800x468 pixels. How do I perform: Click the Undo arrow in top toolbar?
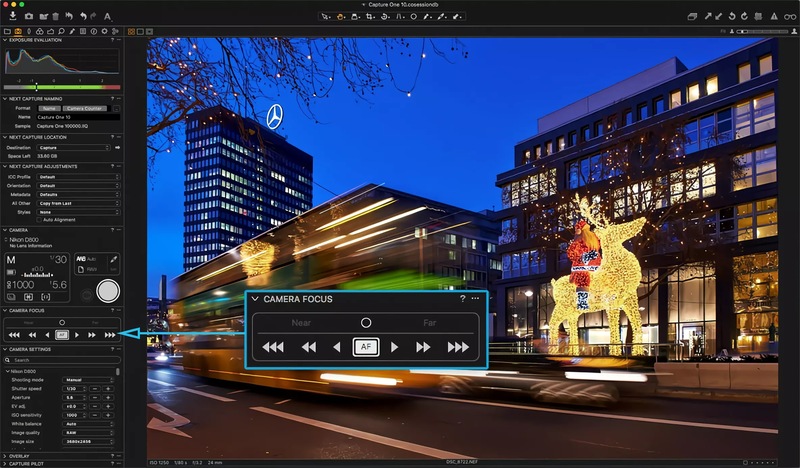point(83,16)
